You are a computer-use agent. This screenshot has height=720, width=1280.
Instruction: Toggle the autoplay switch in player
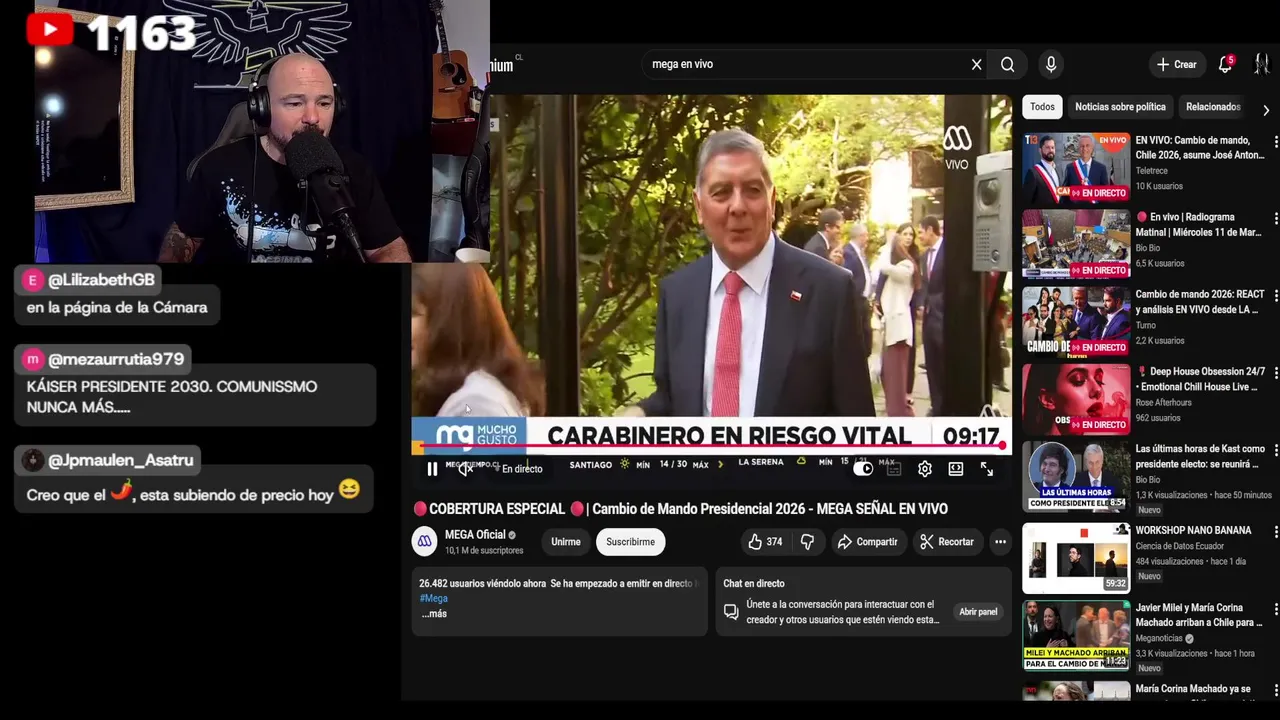click(x=862, y=469)
